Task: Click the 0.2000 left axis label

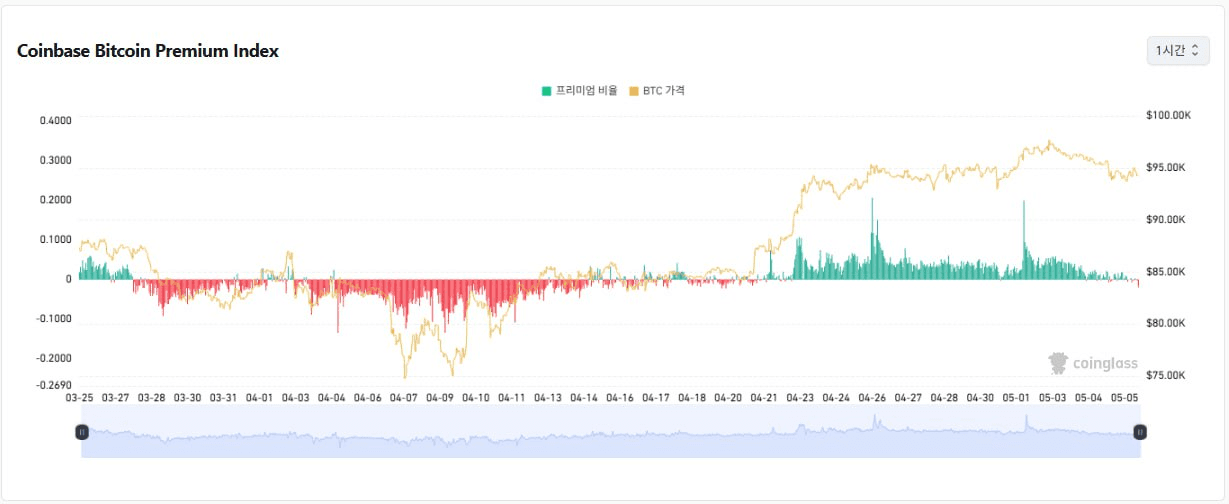Action: tap(56, 200)
